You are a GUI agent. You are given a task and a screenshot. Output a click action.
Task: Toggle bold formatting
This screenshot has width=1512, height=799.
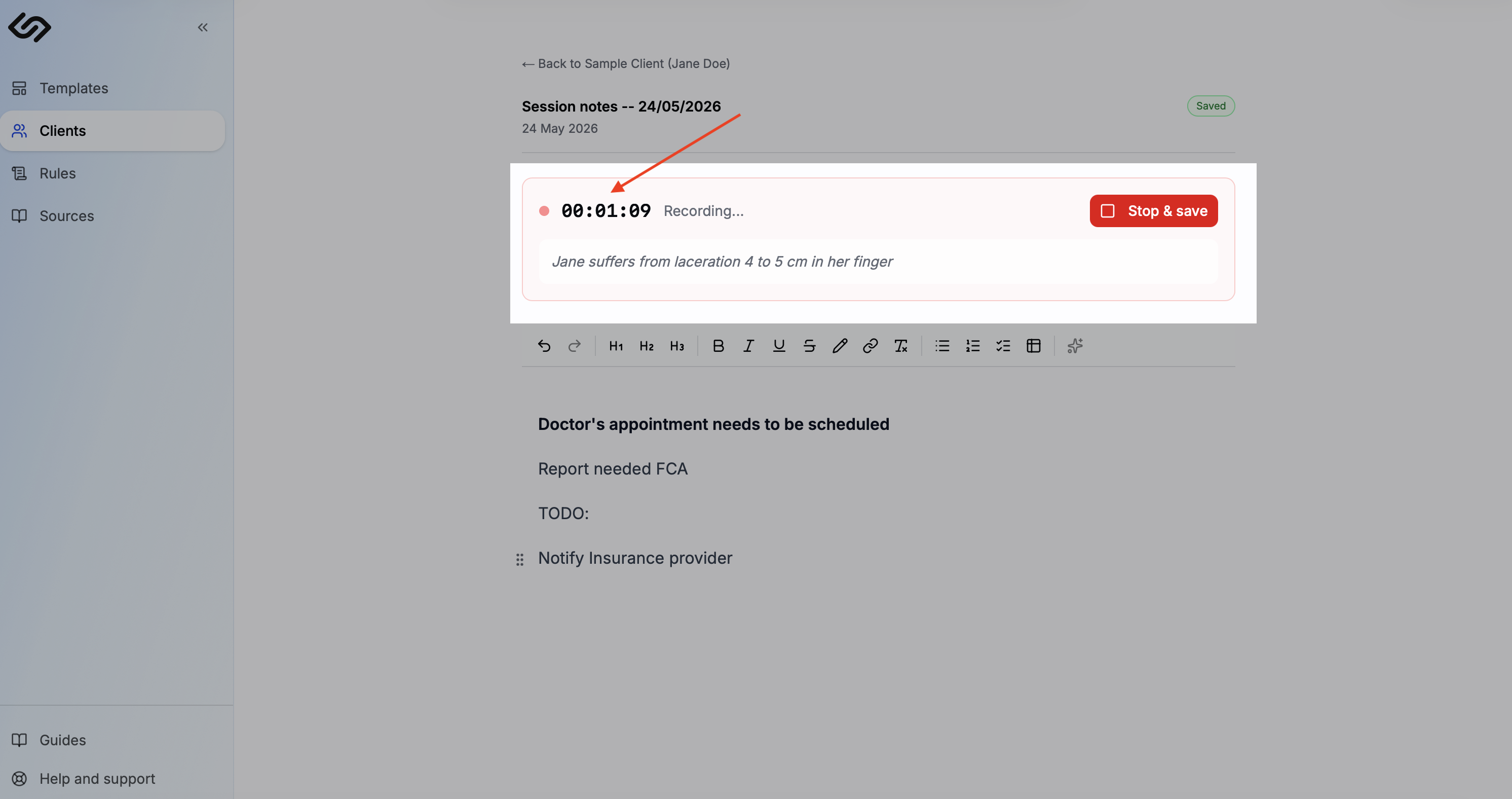point(718,346)
